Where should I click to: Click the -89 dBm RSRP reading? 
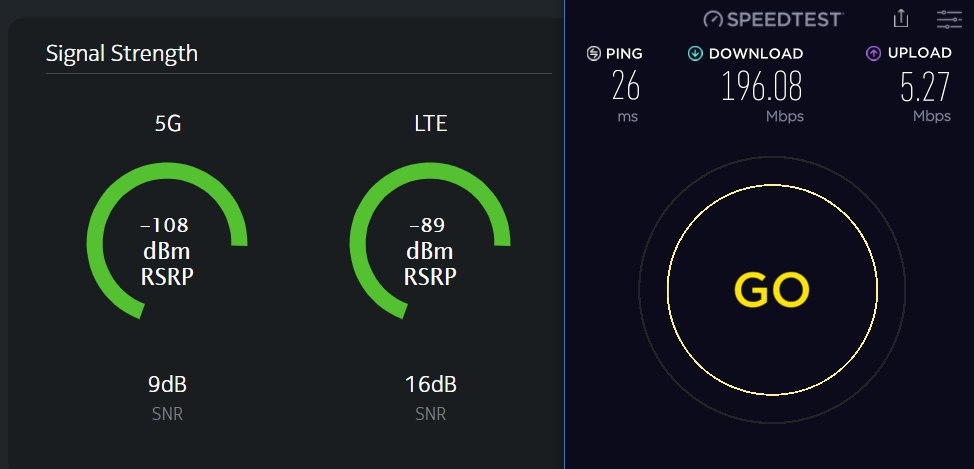pos(430,250)
